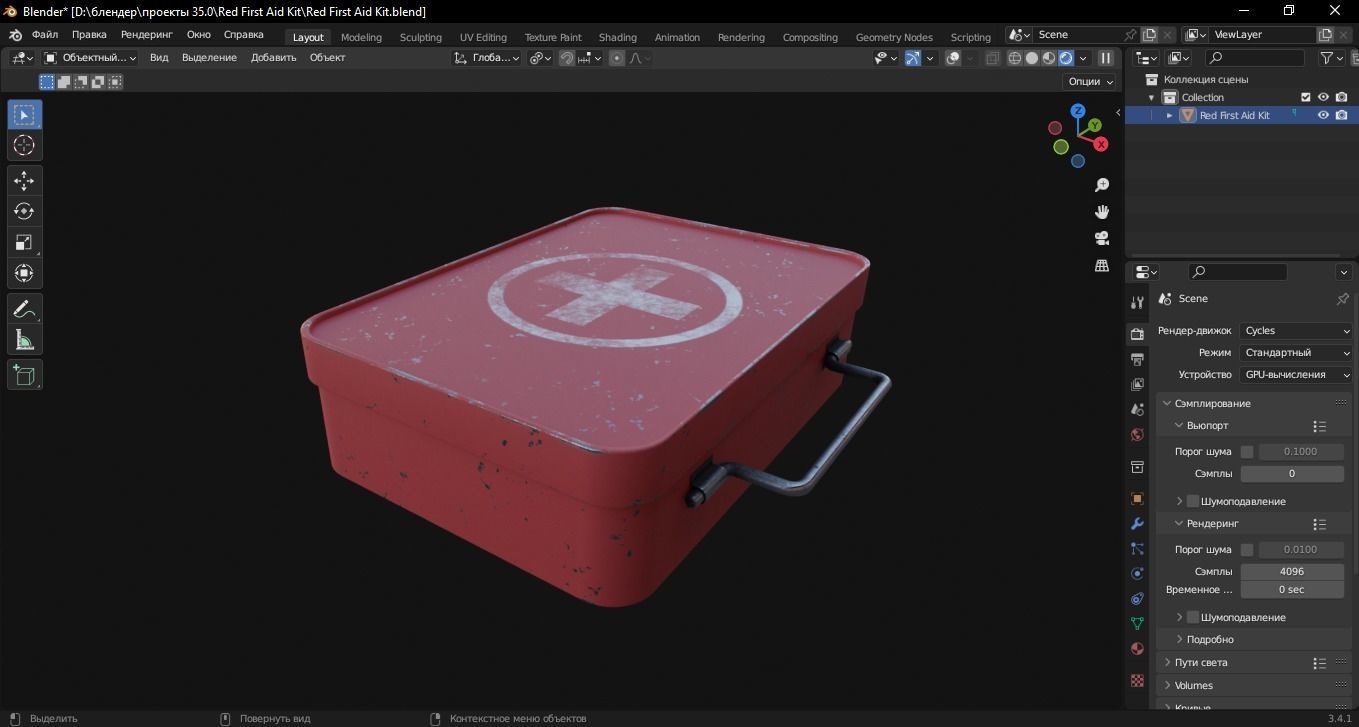1359x727 pixels.
Task: Open the device GPU-вычисления dropdown
Action: pyautogui.click(x=1297, y=375)
